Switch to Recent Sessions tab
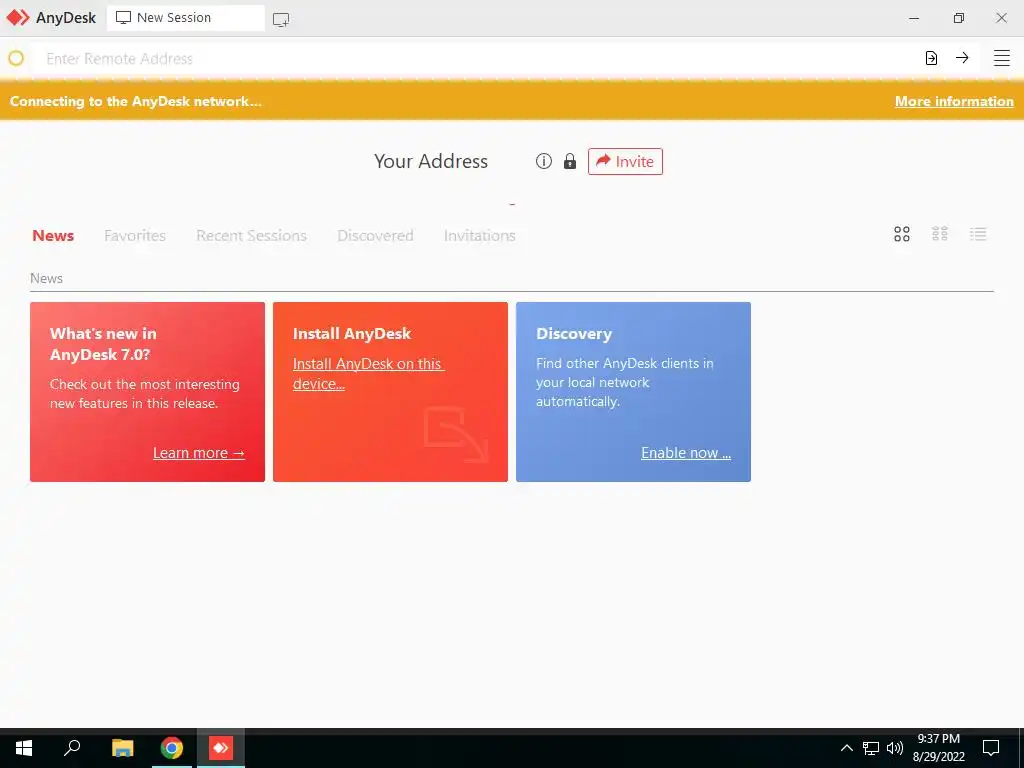The width and height of the screenshot is (1024, 768). [x=251, y=236]
